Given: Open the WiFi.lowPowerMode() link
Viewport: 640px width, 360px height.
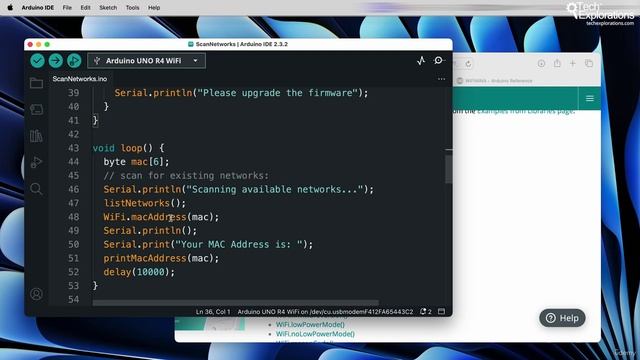Looking at the screenshot, I should click(310, 324).
